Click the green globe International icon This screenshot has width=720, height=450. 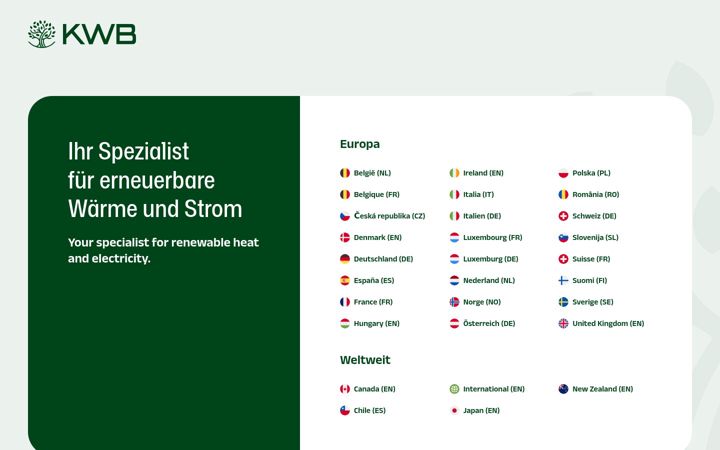coord(454,389)
